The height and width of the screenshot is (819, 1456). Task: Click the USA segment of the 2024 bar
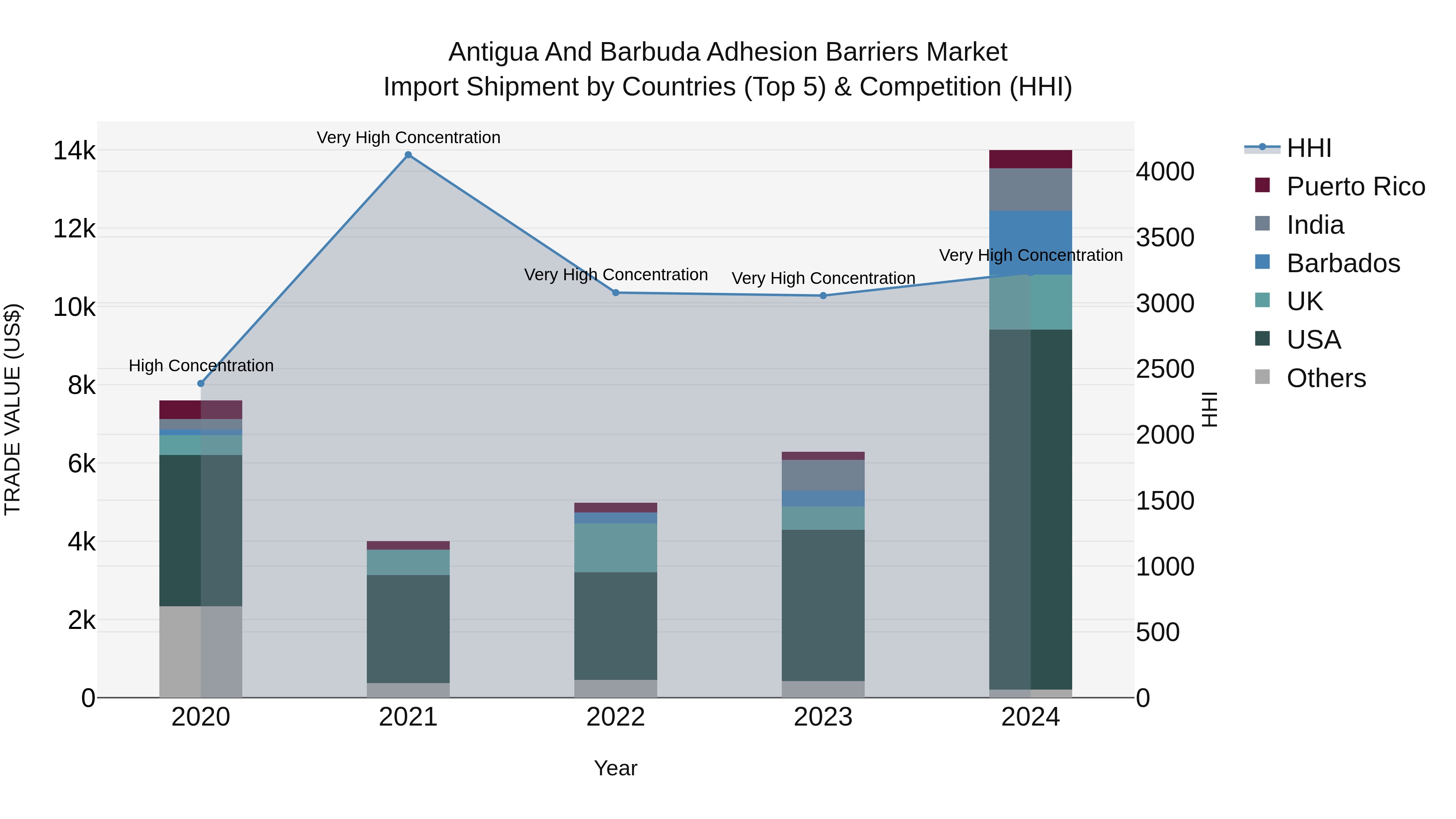pos(1031,509)
